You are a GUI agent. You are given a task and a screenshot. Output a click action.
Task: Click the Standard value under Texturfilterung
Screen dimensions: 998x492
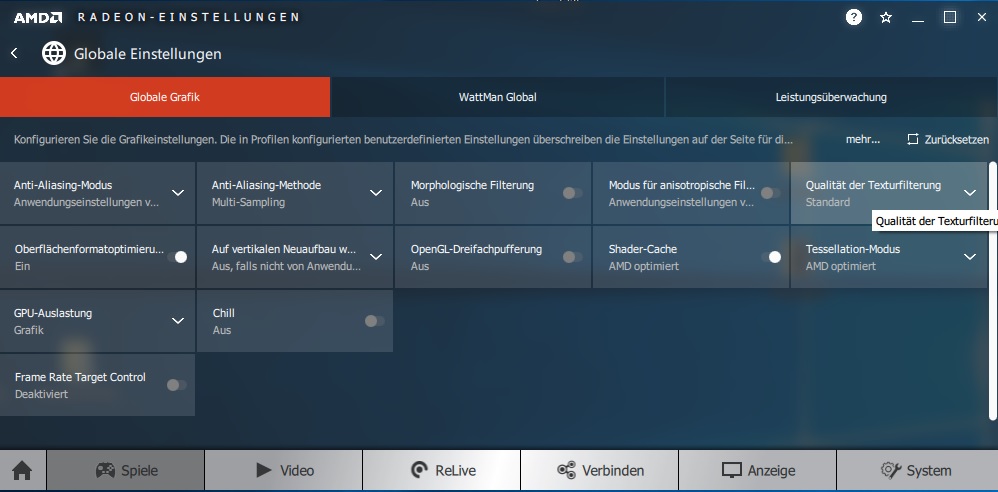(x=827, y=202)
